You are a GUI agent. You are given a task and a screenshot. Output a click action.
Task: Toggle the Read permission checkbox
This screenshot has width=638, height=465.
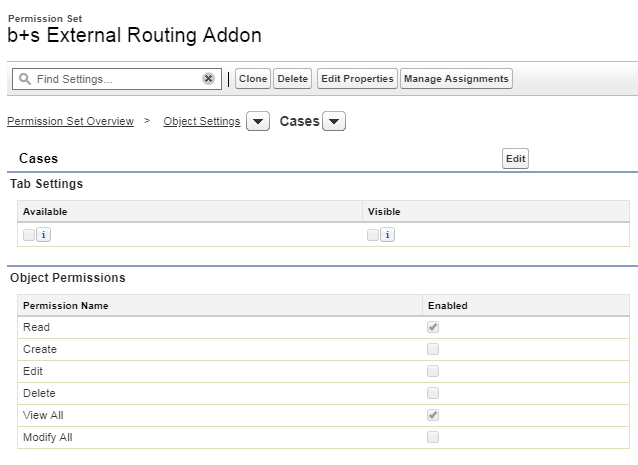click(x=433, y=327)
